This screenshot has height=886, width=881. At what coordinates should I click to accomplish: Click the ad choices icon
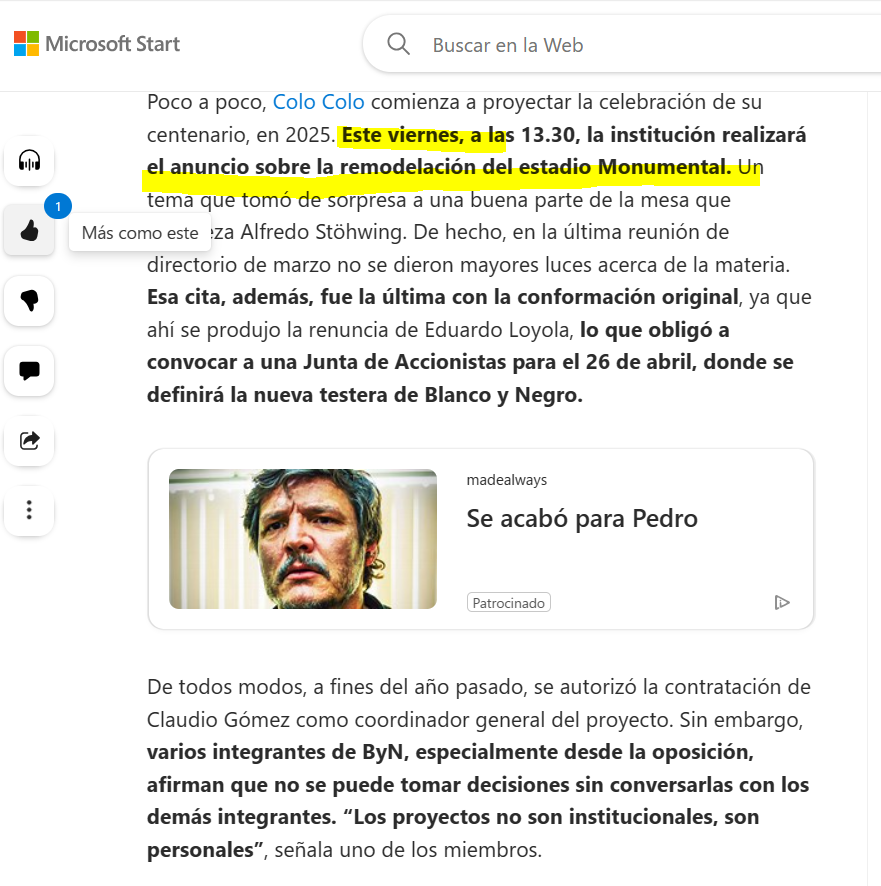coord(782,603)
